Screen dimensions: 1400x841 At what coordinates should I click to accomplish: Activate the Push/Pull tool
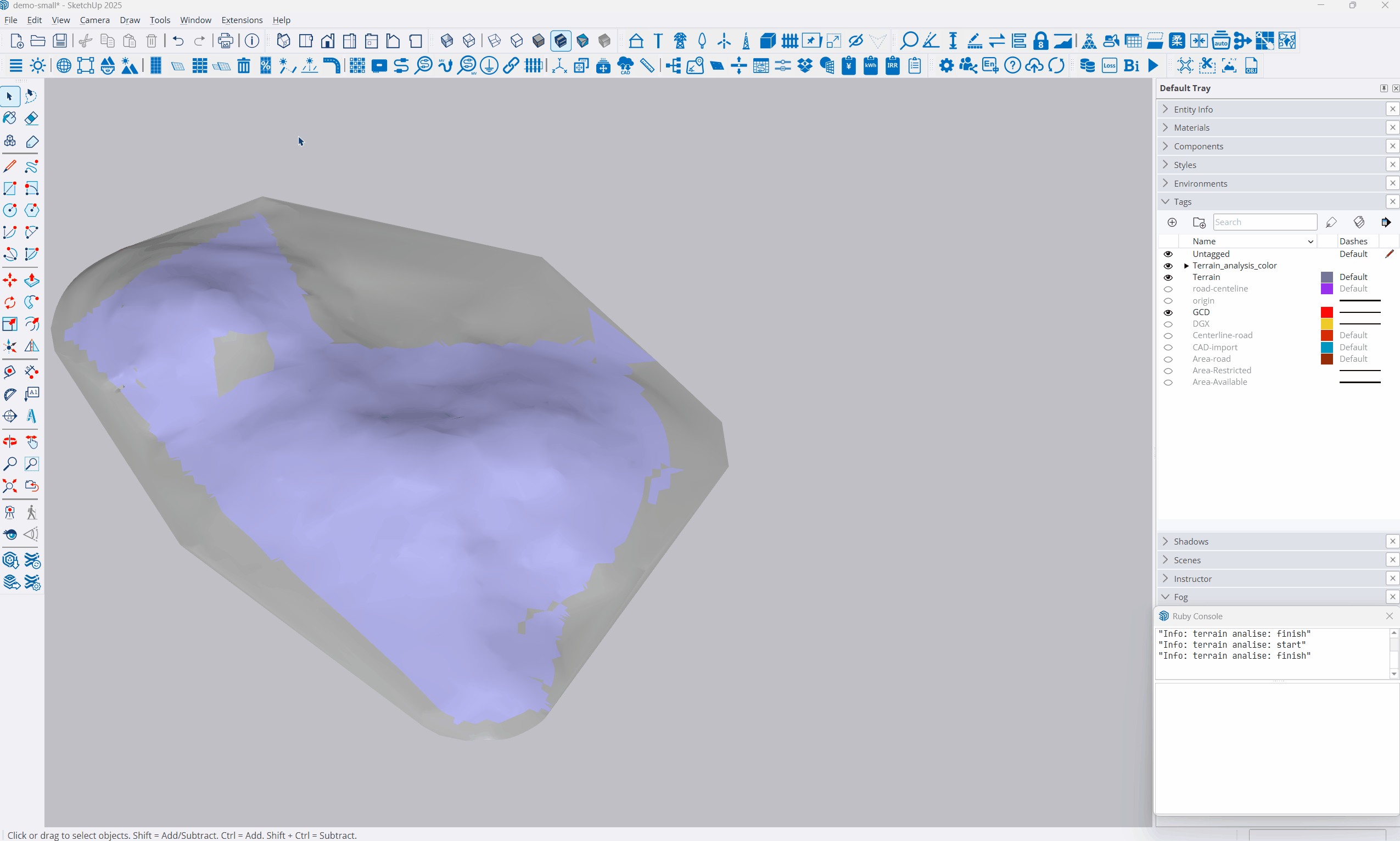tap(32, 281)
